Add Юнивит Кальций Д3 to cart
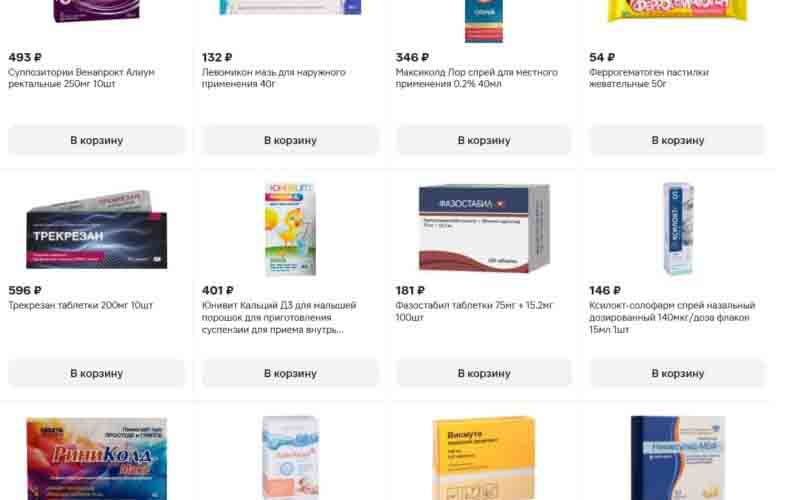 [290, 373]
